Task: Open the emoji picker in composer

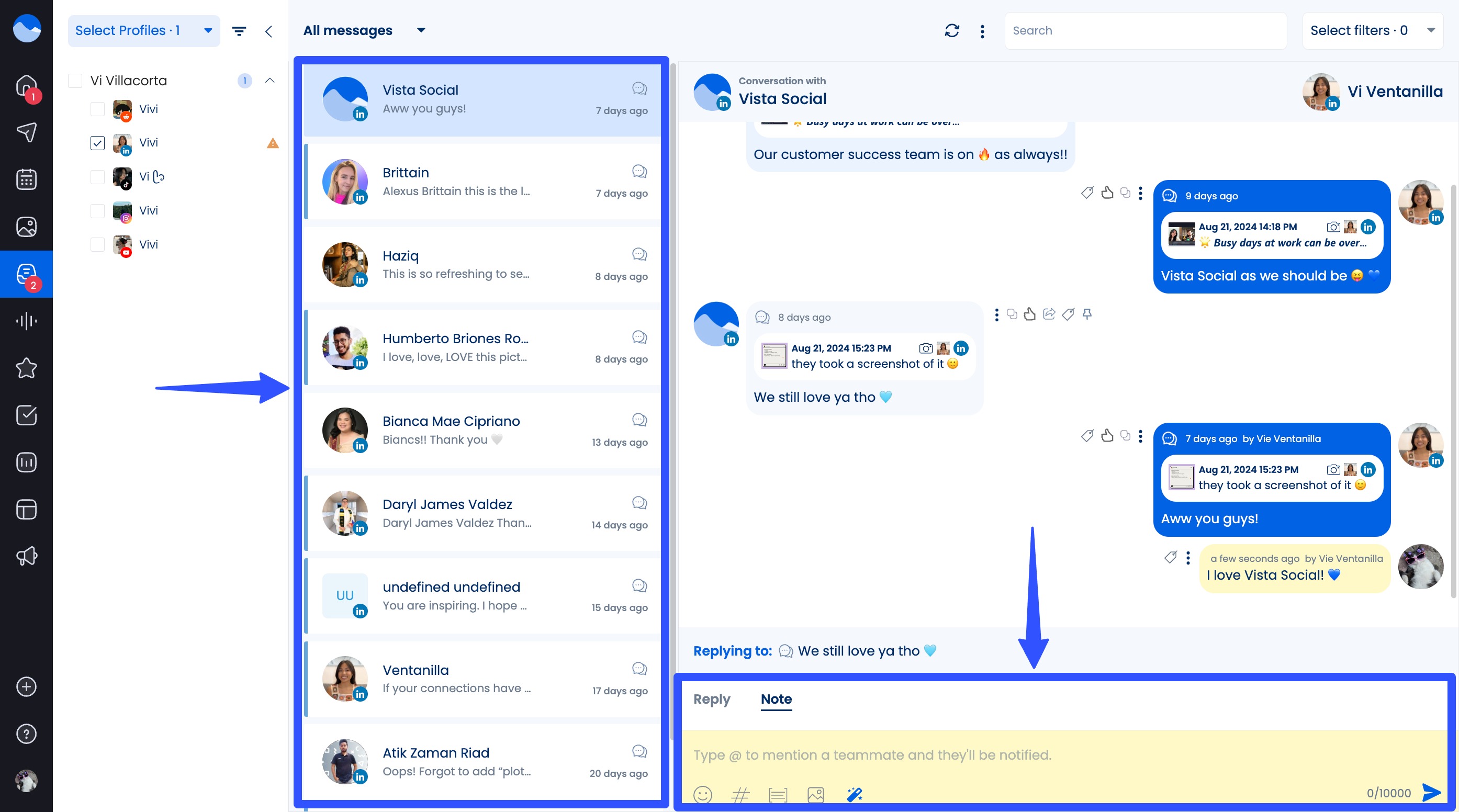Action: tap(702, 794)
